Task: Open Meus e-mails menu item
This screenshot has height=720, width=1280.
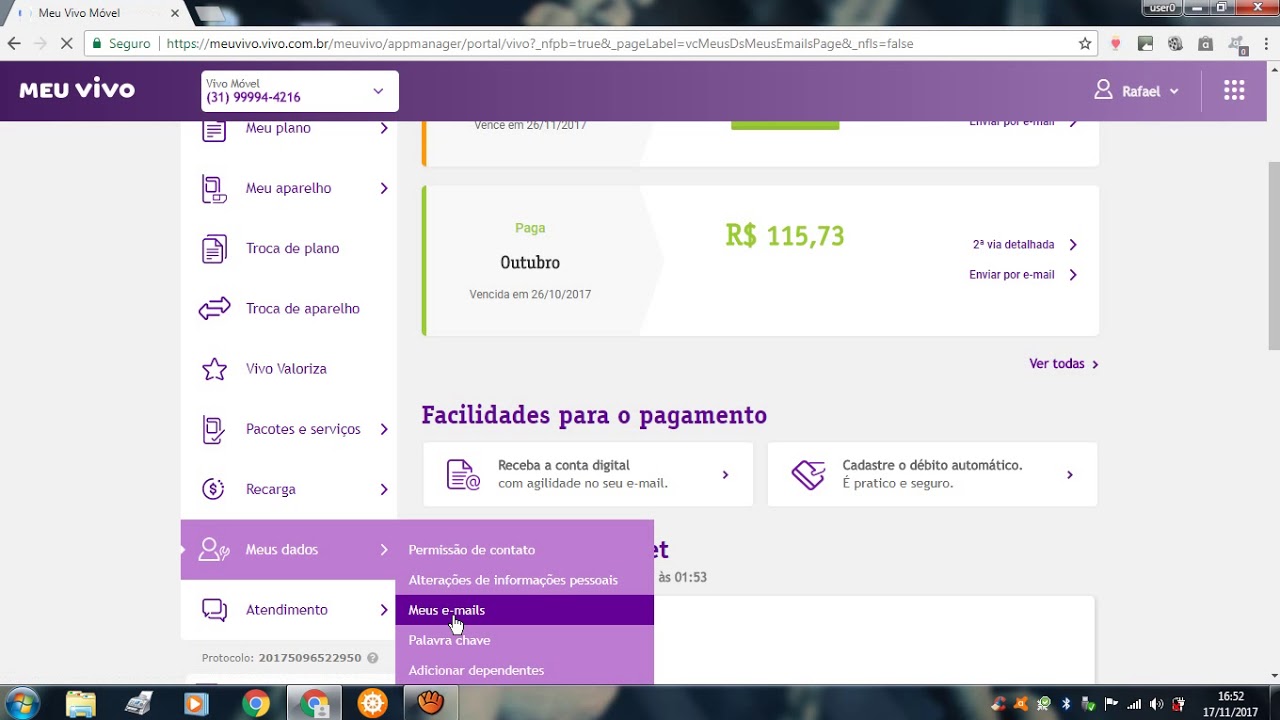Action: 524,610
